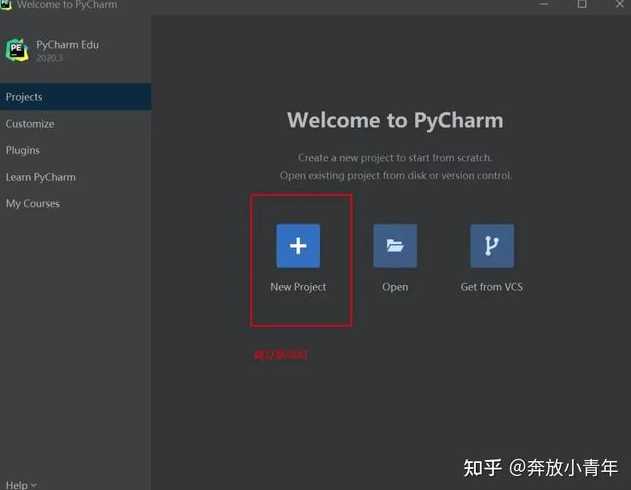Maximize the Welcome to PyCharm window

pos(582,4)
